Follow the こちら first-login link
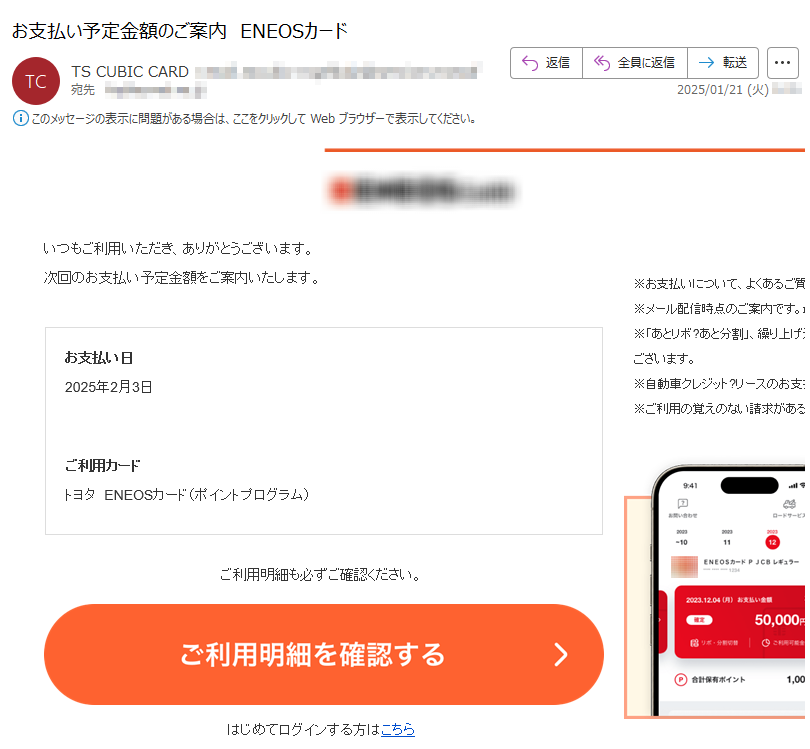810x749 pixels. [398, 729]
